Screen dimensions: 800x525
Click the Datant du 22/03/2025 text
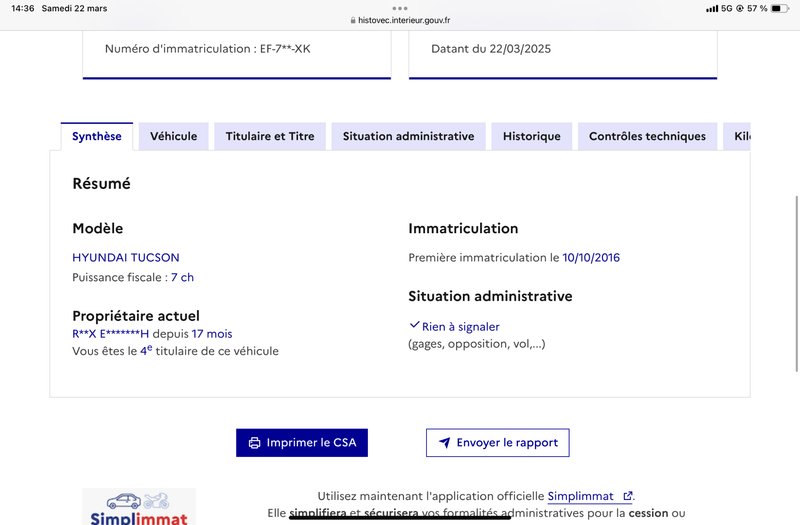click(x=491, y=49)
